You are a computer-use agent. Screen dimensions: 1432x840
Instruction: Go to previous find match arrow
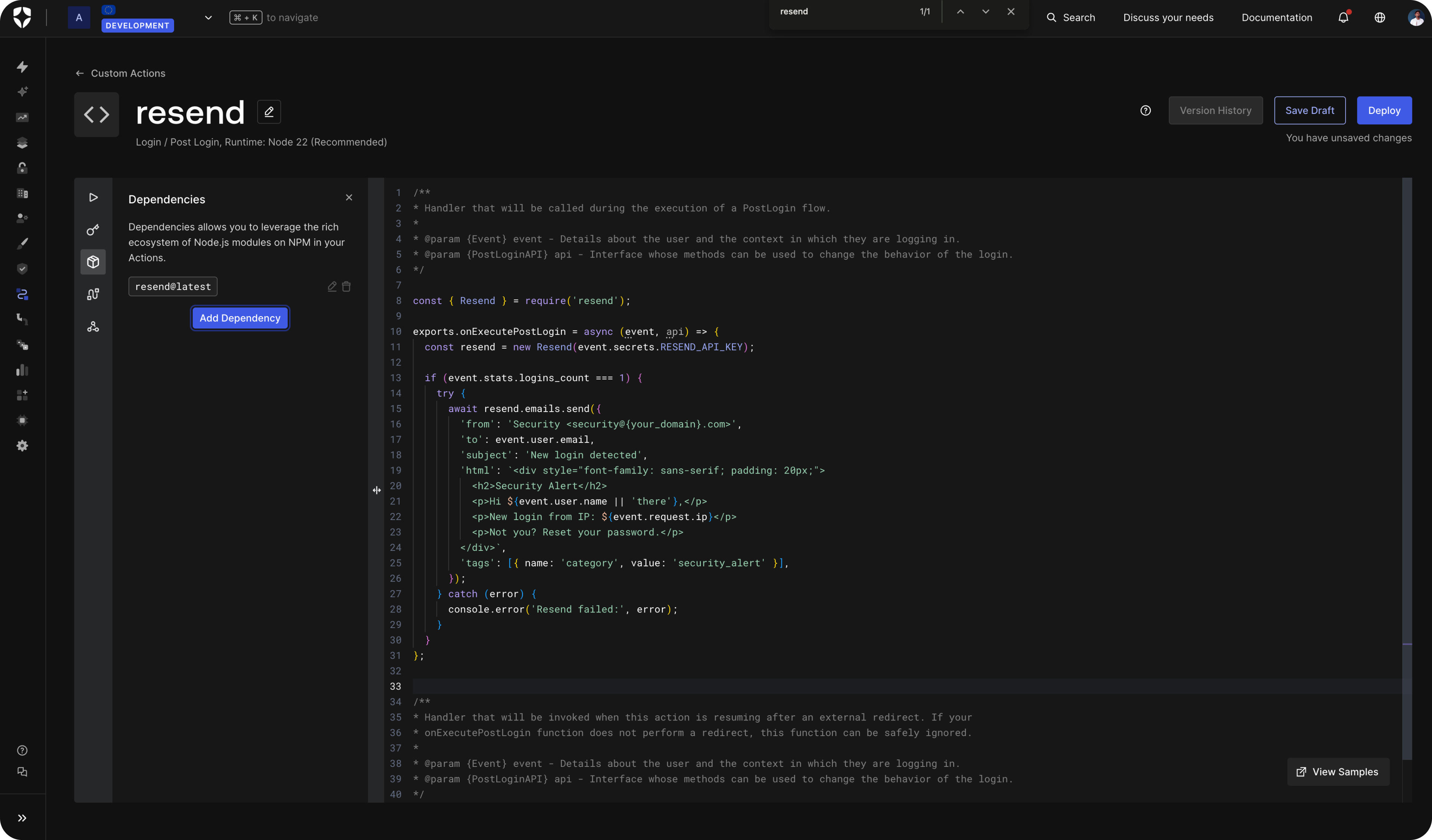(960, 12)
